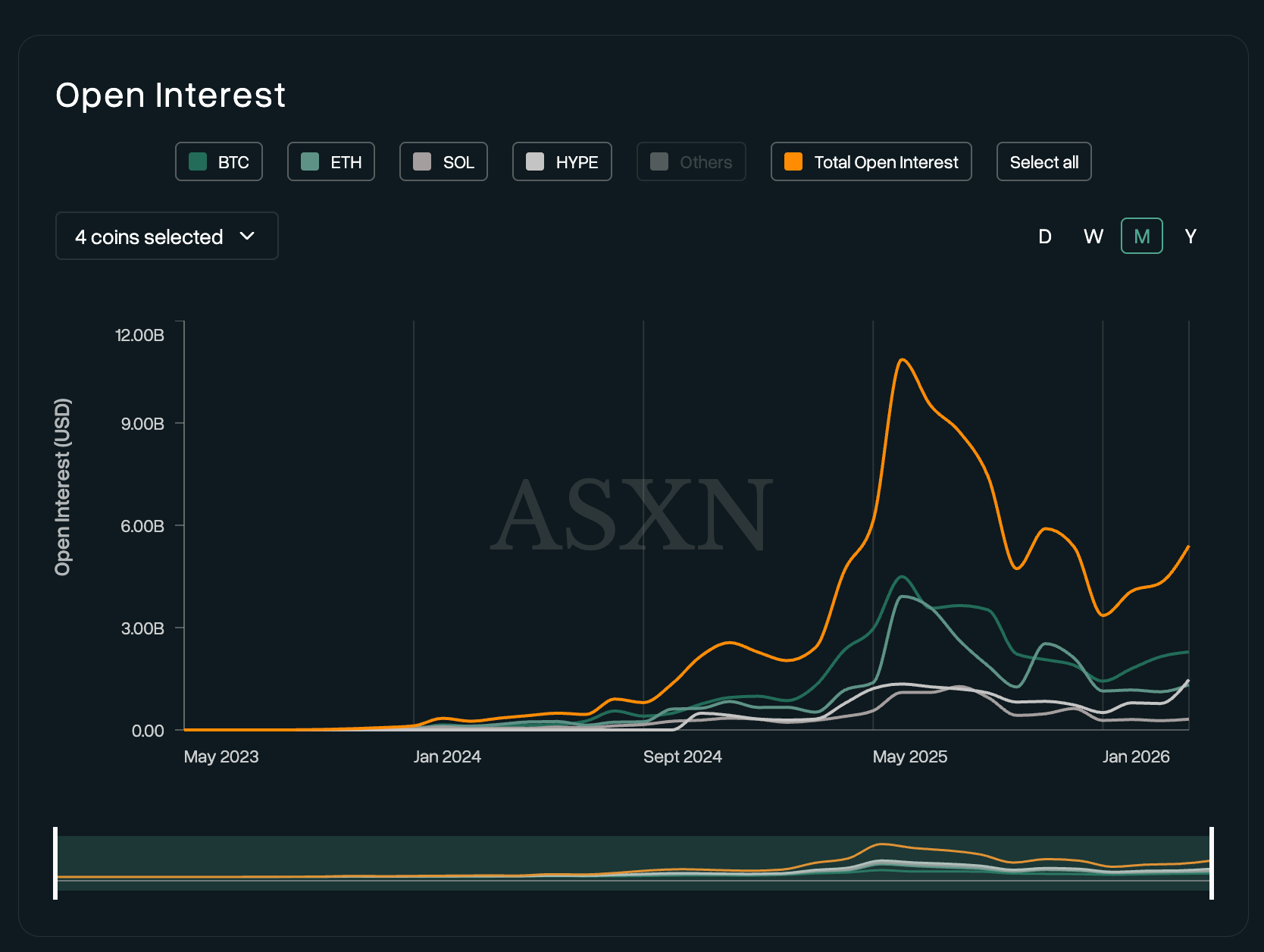The width and height of the screenshot is (1264, 952).
Task: Click the 'Open Interest' heading
Action: [x=171, y=96]
